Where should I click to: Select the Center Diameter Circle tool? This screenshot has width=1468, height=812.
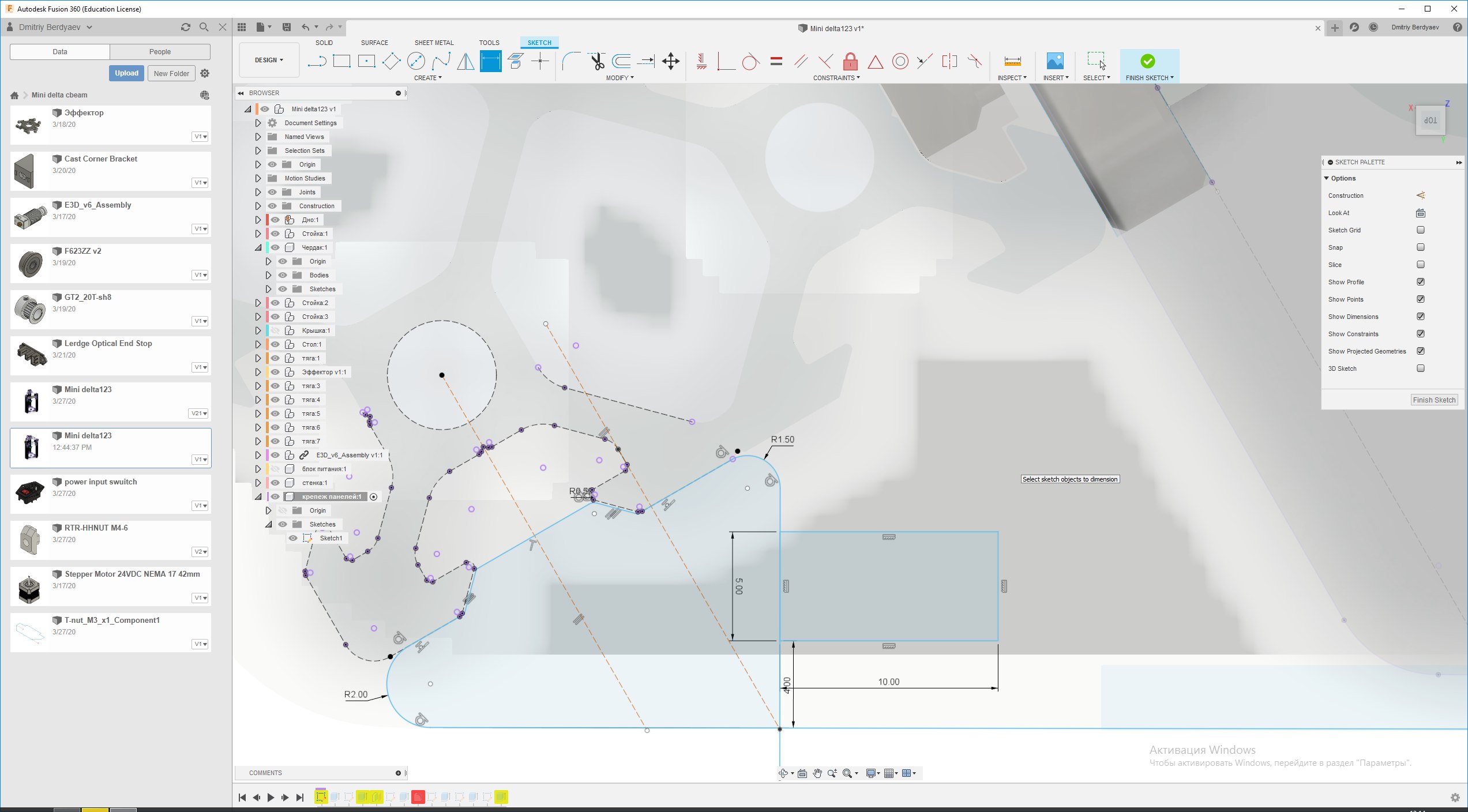click(x=416, y=61)
